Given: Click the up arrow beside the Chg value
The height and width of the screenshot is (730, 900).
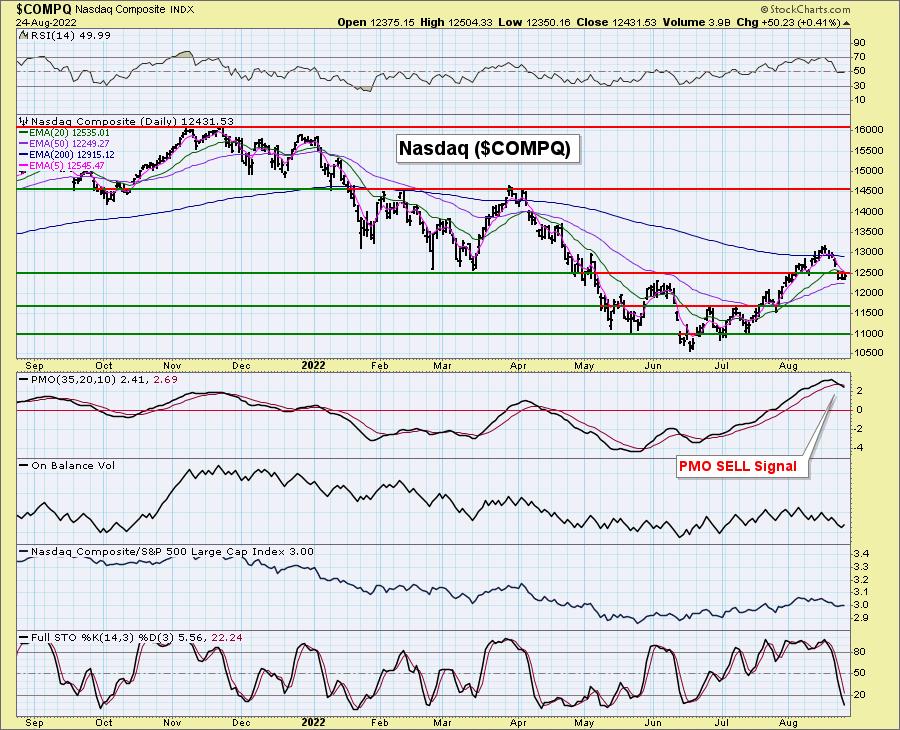Looking at the screenshot, I should tap(847, 23).
